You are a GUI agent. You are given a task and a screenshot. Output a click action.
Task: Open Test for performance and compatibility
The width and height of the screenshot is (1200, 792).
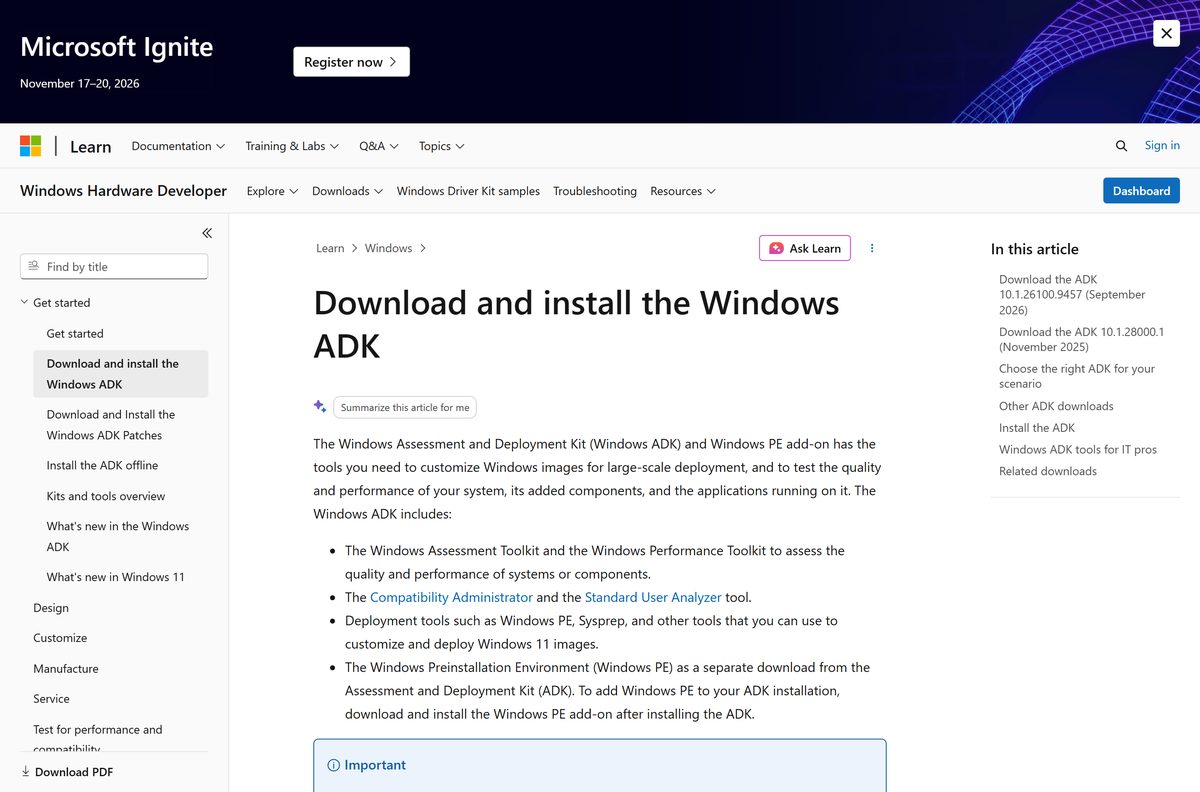98,739
